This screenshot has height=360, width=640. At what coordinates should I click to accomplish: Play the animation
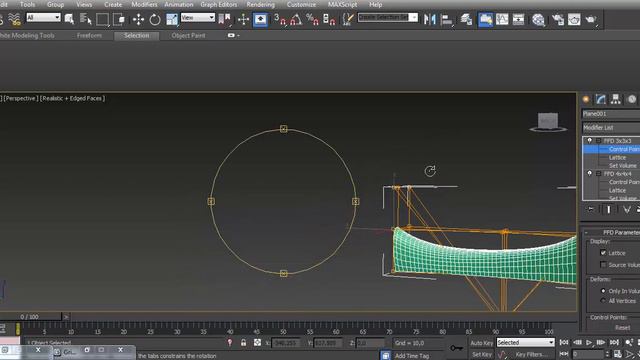pos(589,342)
